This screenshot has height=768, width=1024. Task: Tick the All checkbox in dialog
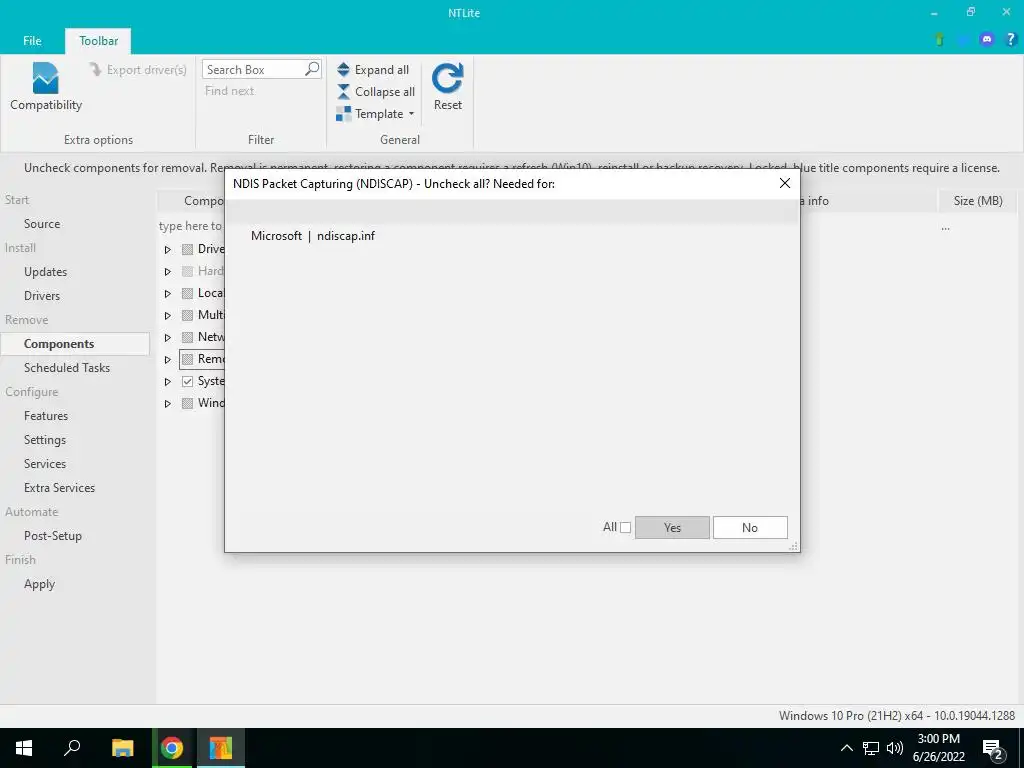tap(625, 527)
